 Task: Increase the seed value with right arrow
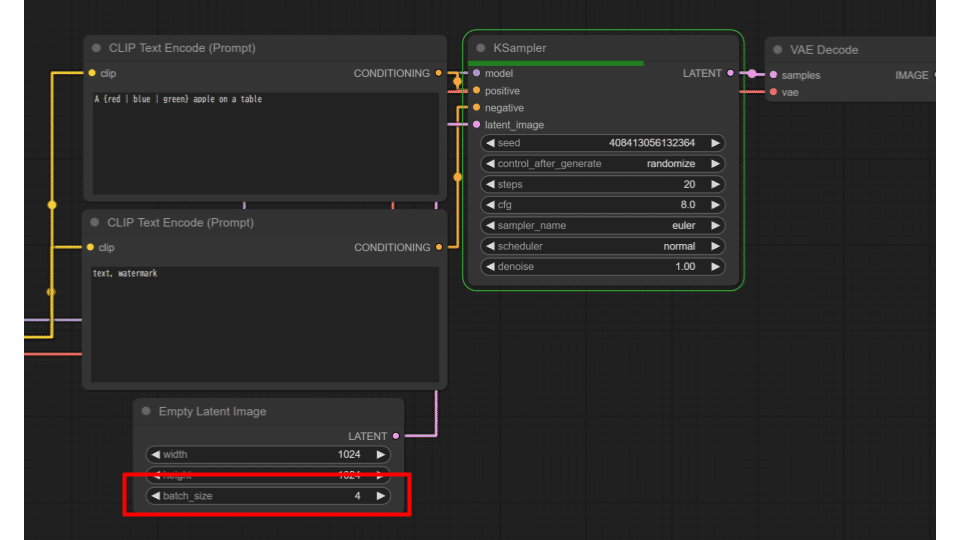tap(715, 143)
